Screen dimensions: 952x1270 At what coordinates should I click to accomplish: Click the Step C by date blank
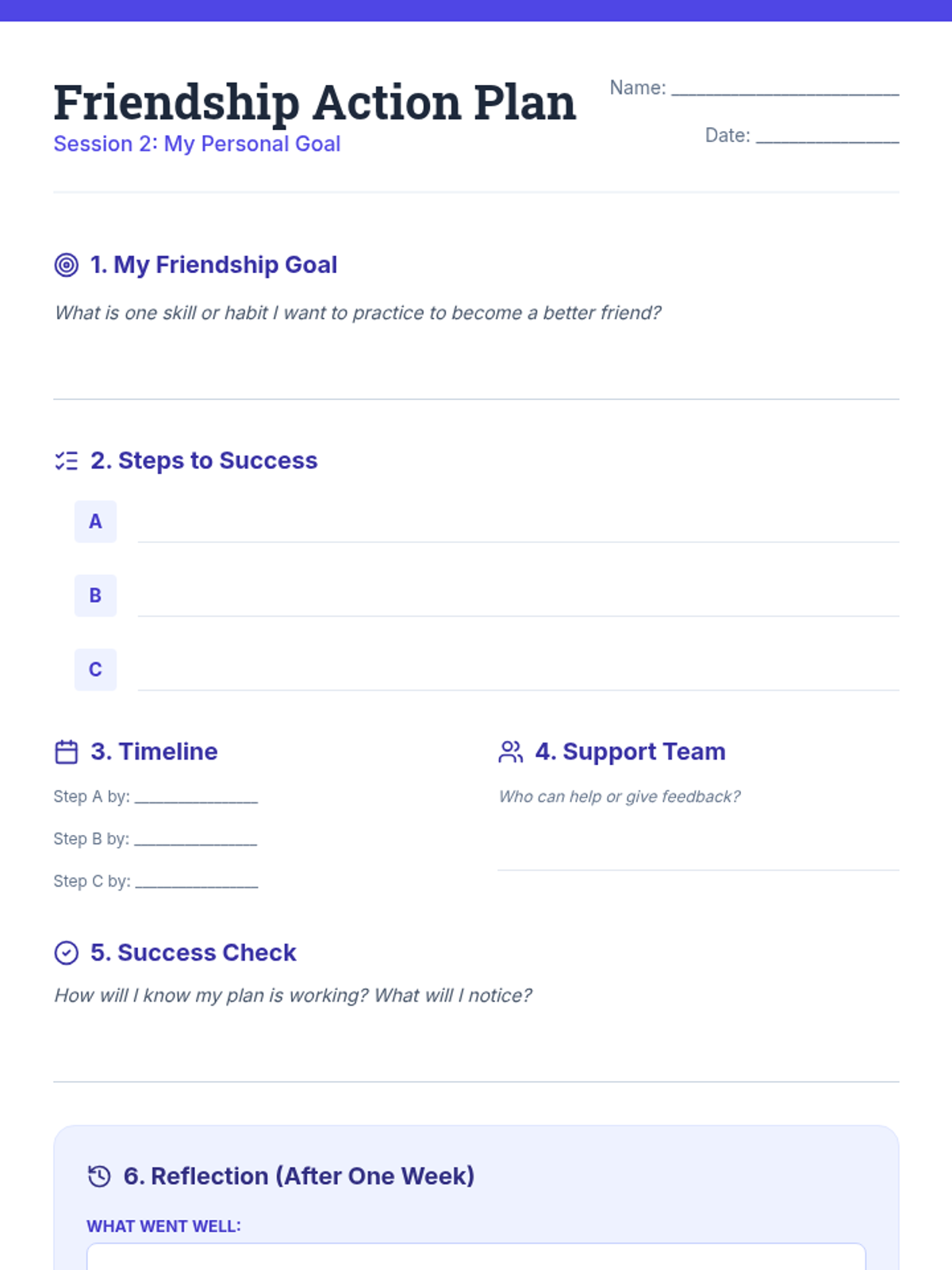click(x=197, y=882)
